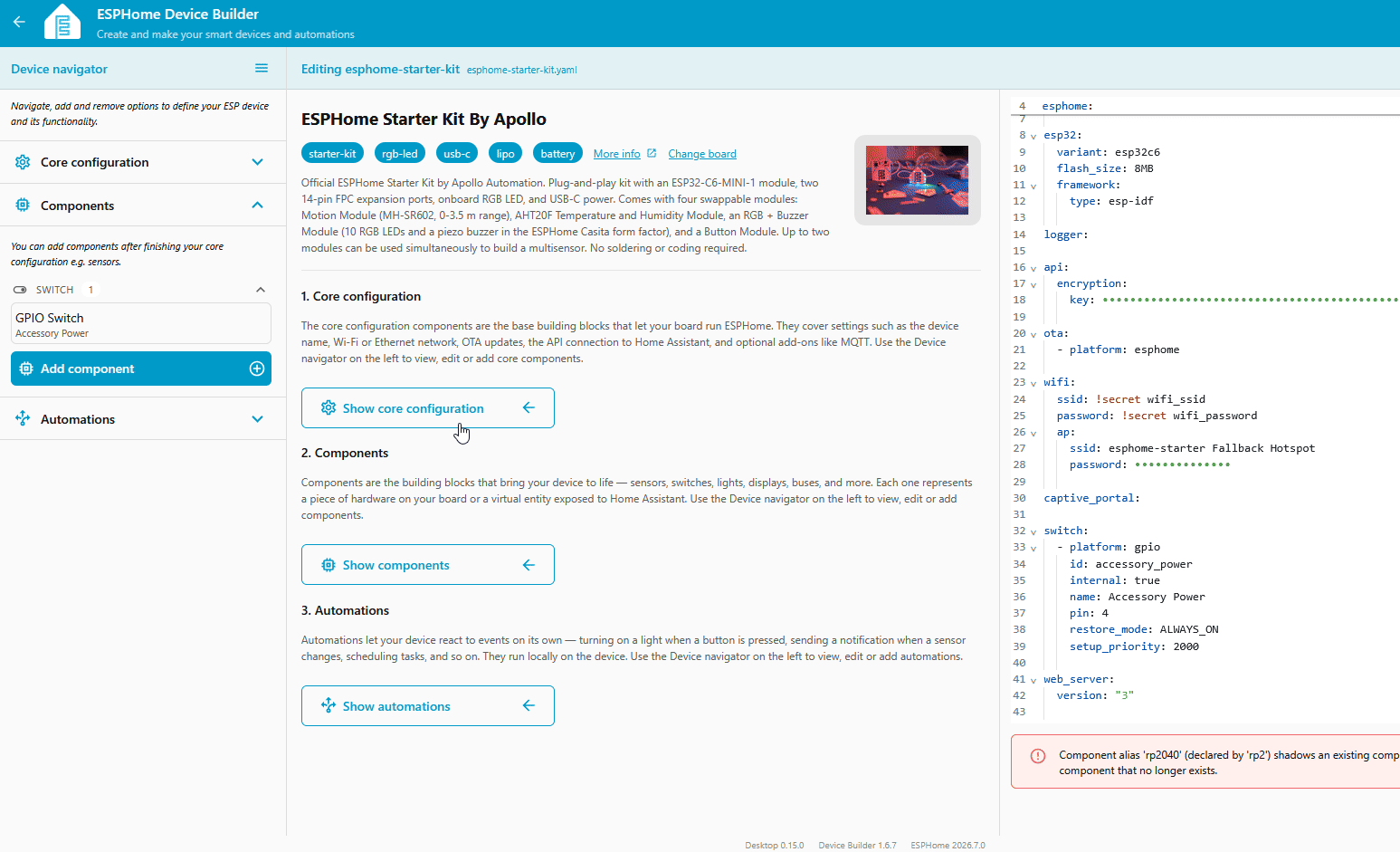The width and height of the screenshot is (1400, 852).
Task: Click the wifi ssid line in YAML
Action: tap(1131, 399)
